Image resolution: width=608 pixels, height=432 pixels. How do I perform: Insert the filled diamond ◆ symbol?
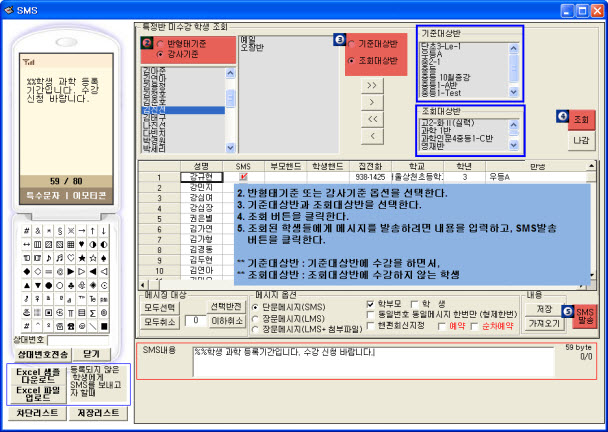tap(26, 272)
